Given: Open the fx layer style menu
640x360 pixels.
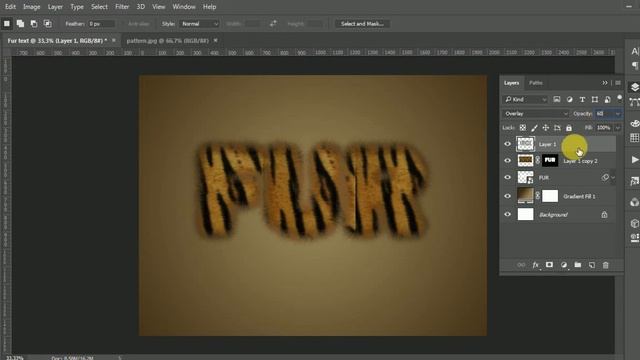Looking at the screenshot, I should [536, 265].
